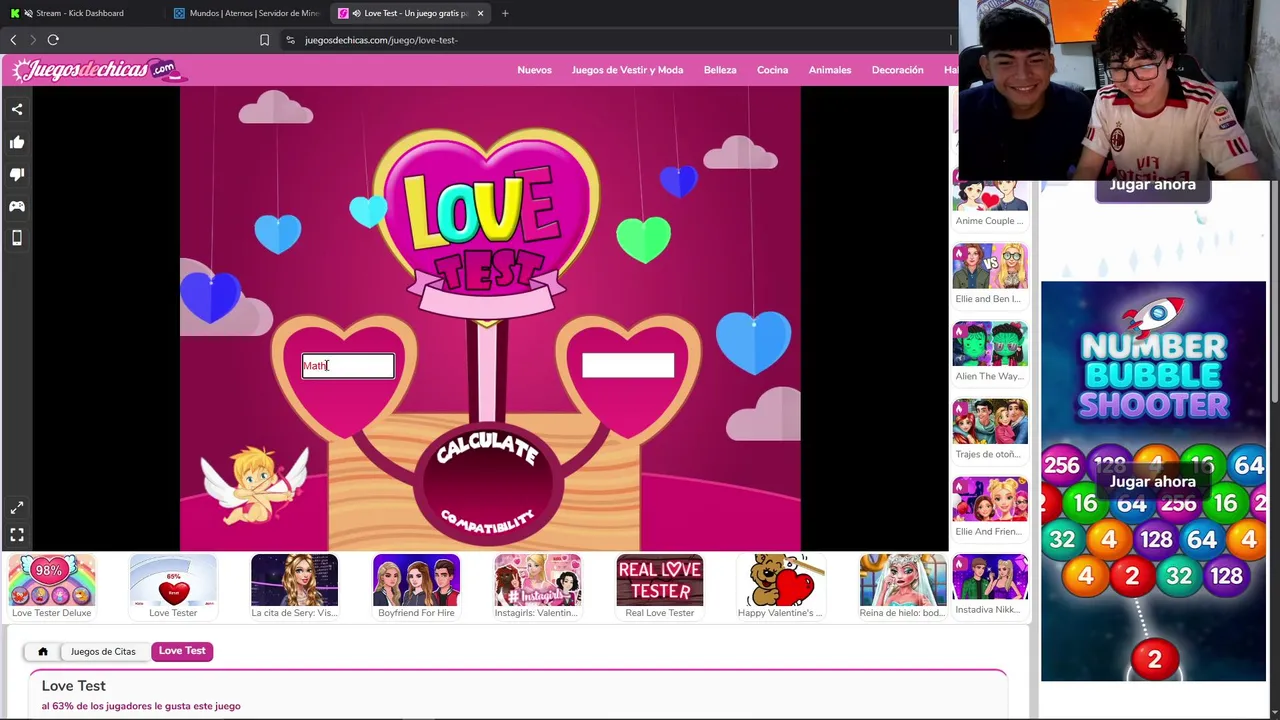This screenshot has height=720, width=1280.
Task: Switch to the Stream - Kick Dashboard tab
Action: [80, 13]
